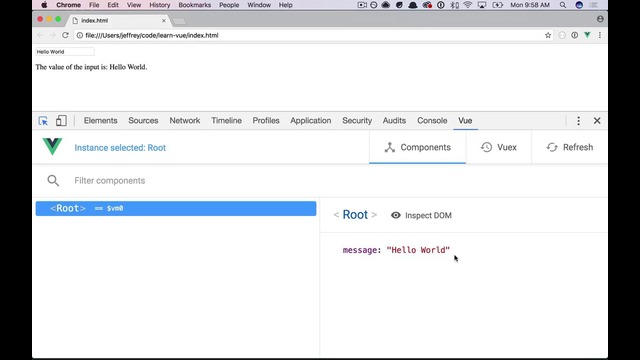Click the Wi-Fi status icon in menu bar
The image size is (640, 360).
(468, 5)
